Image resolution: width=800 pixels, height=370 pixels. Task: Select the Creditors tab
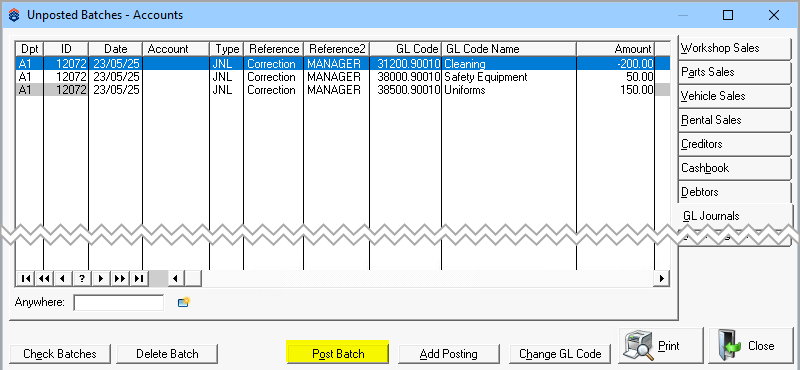(x=734, y=144)
